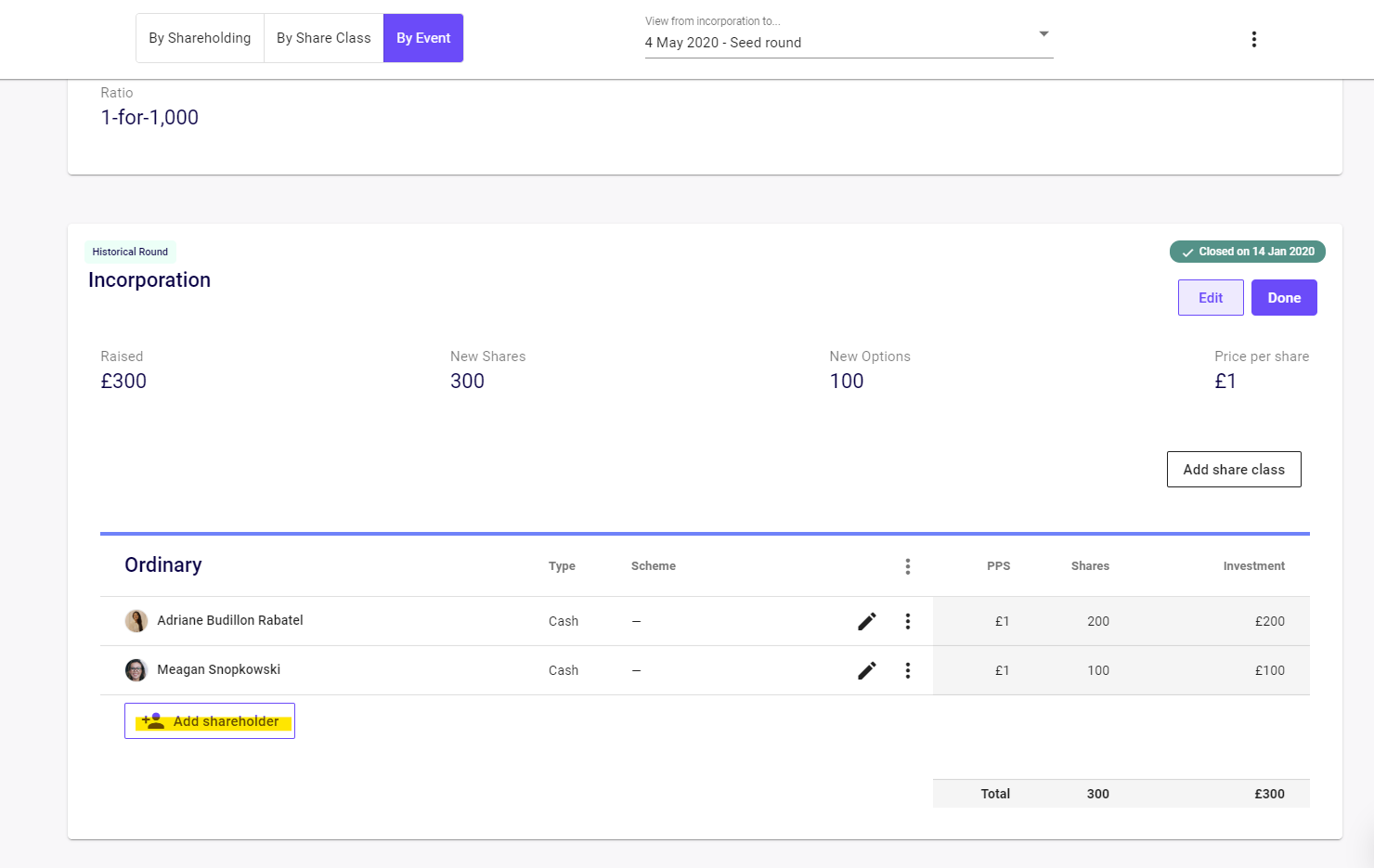Switch to the By Share Class tab
1374x868 pixels.
point(323,38)
